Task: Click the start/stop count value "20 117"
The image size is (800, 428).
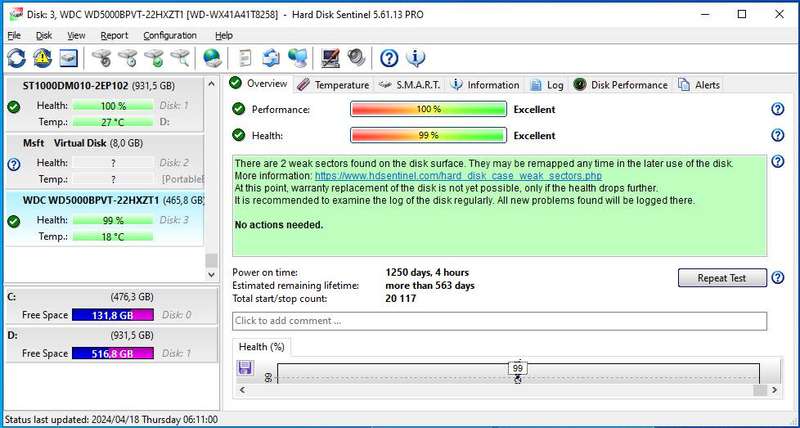Action: tap(401, 299)
